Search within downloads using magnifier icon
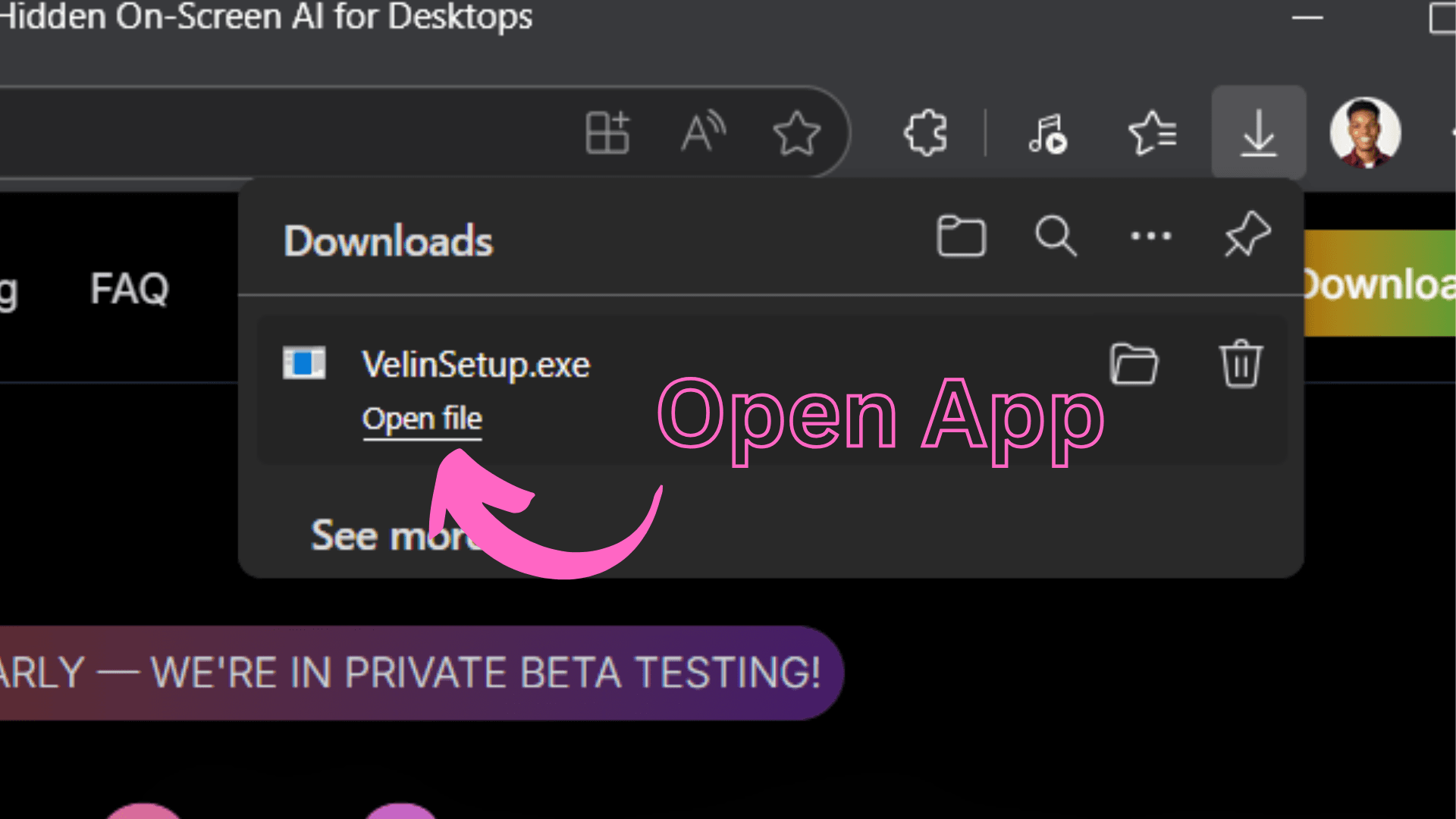1456x819 pixels. 1057,236
